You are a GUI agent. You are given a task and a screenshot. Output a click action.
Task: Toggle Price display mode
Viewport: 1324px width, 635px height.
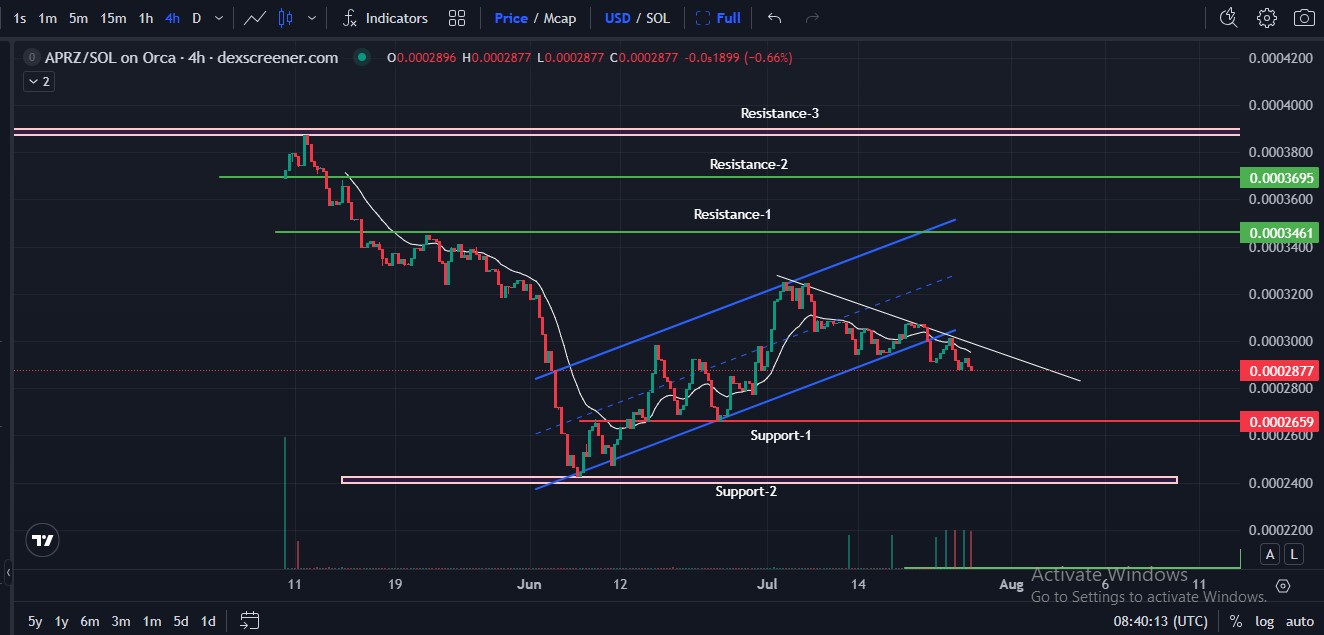point(511,18)
